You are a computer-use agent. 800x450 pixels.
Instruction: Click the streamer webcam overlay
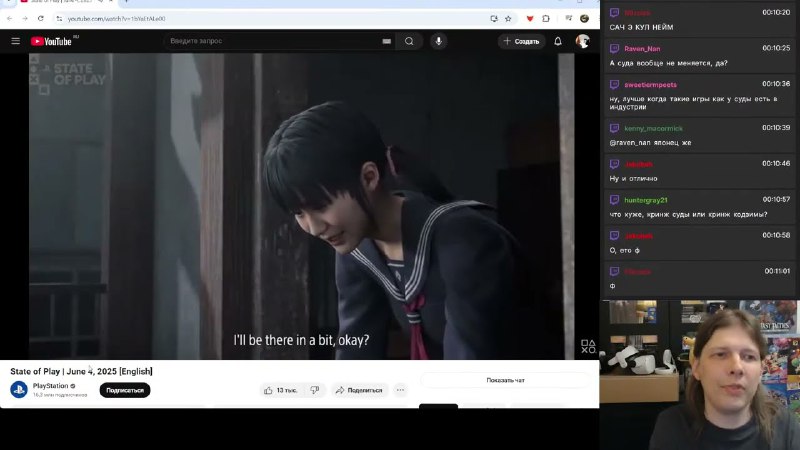click(x=700, y=375)
